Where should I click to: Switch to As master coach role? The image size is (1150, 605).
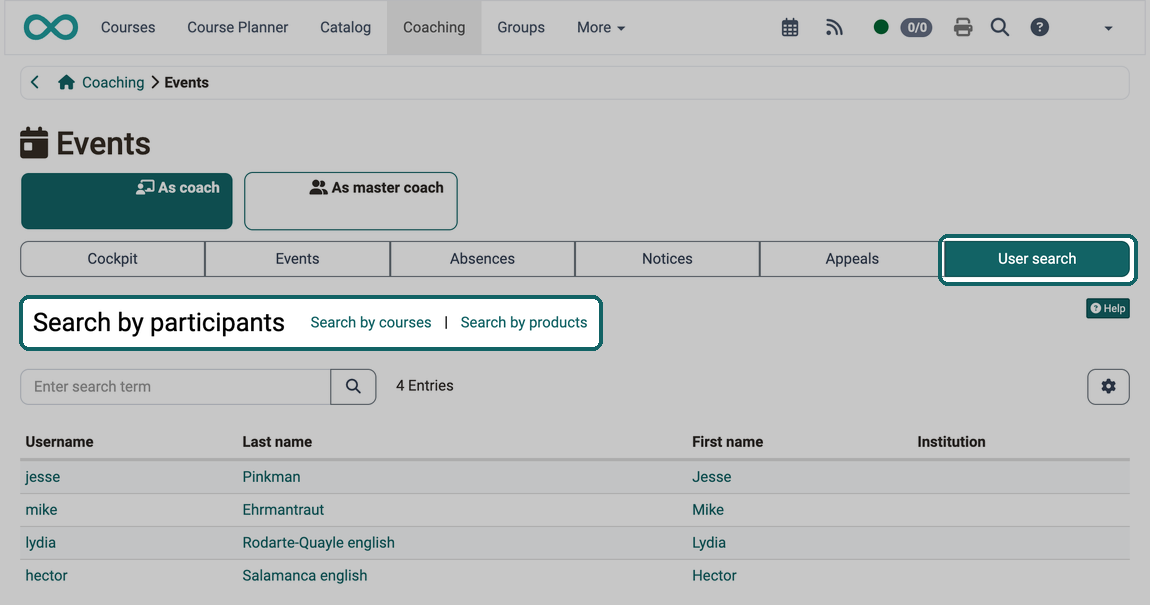(351, 201)
